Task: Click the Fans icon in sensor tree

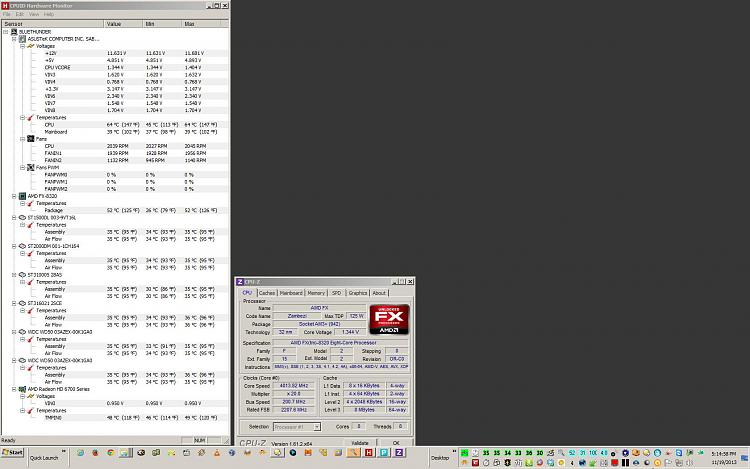Action: click(x=31, y=139)
